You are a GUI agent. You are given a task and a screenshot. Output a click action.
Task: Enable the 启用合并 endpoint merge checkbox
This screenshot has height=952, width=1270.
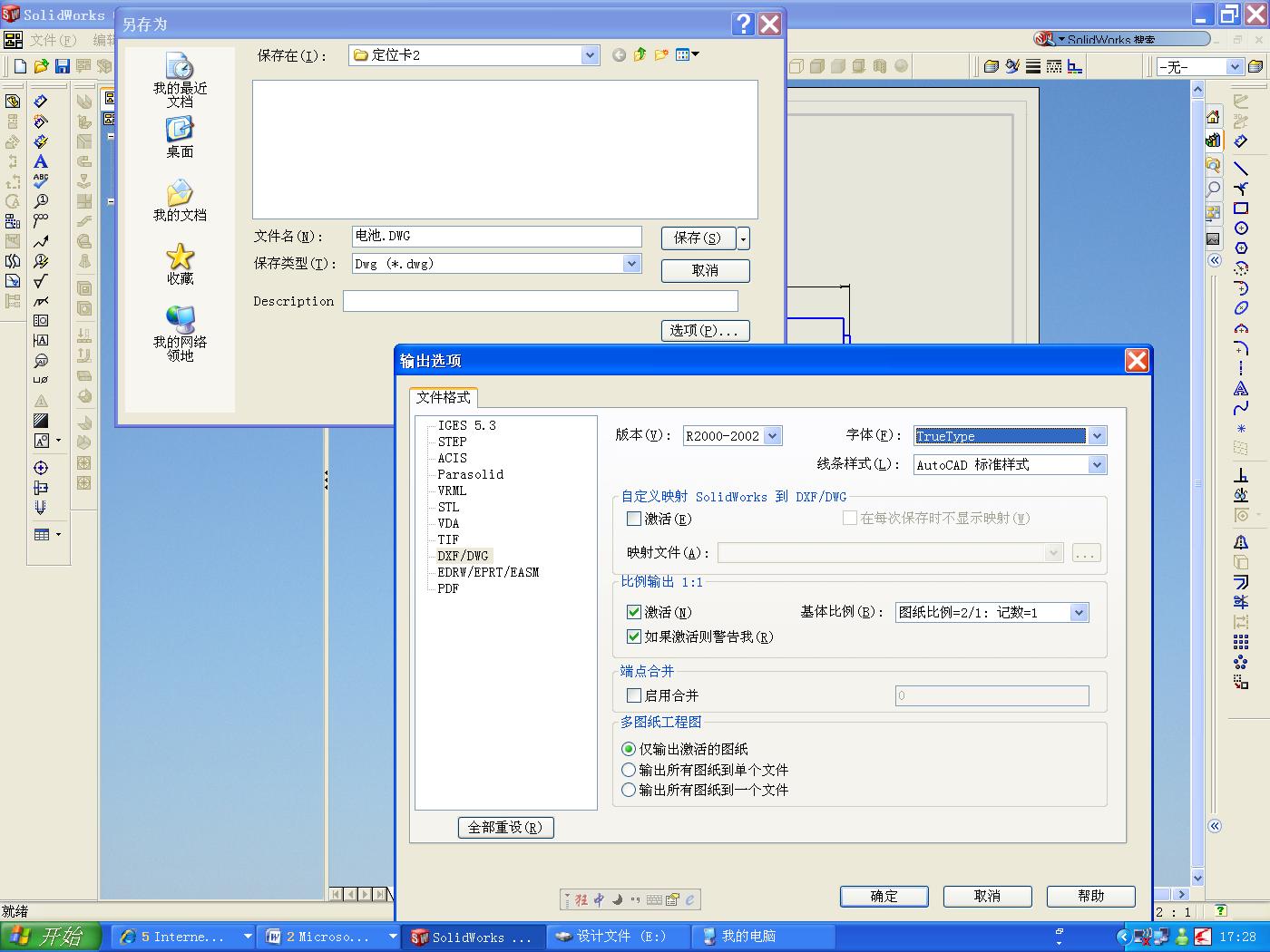pos(634,695)
